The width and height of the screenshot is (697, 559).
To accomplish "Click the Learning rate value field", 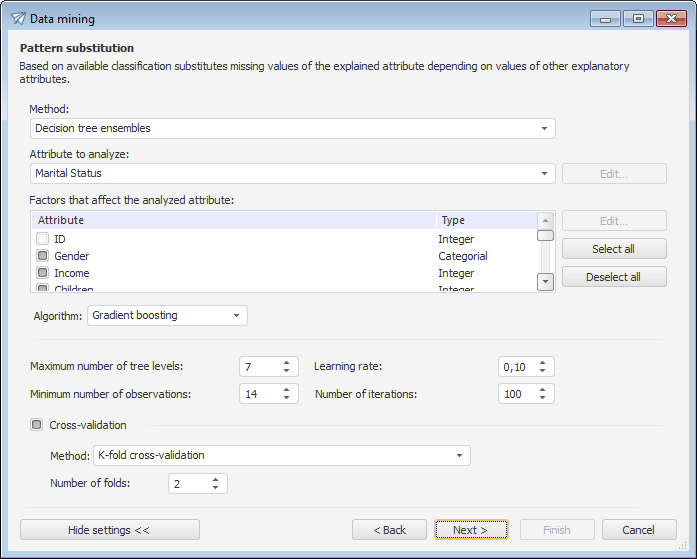I will pyautogui.click(x=516, y=367).
